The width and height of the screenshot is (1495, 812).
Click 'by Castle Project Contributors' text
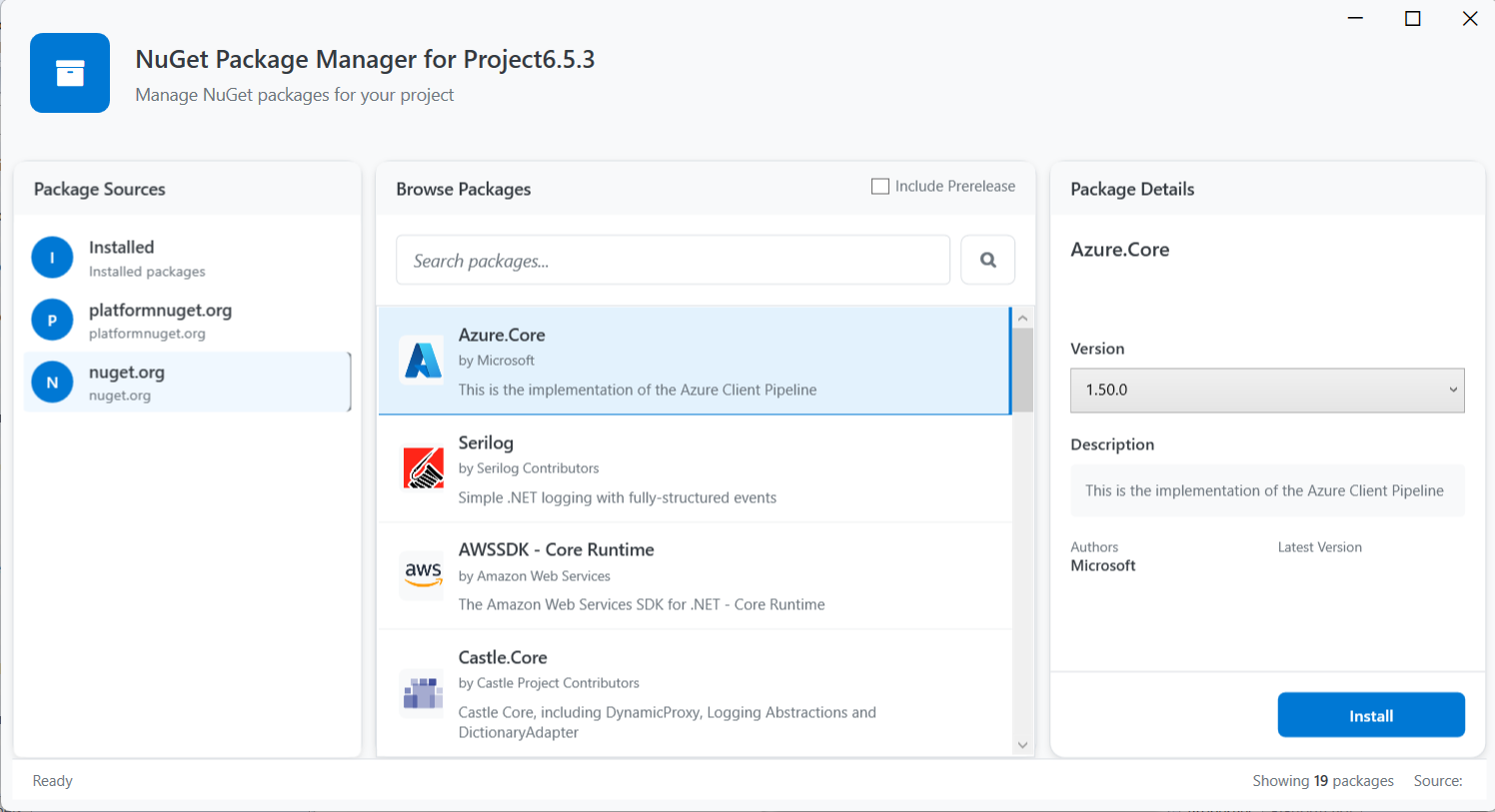(x=549, y=683)
